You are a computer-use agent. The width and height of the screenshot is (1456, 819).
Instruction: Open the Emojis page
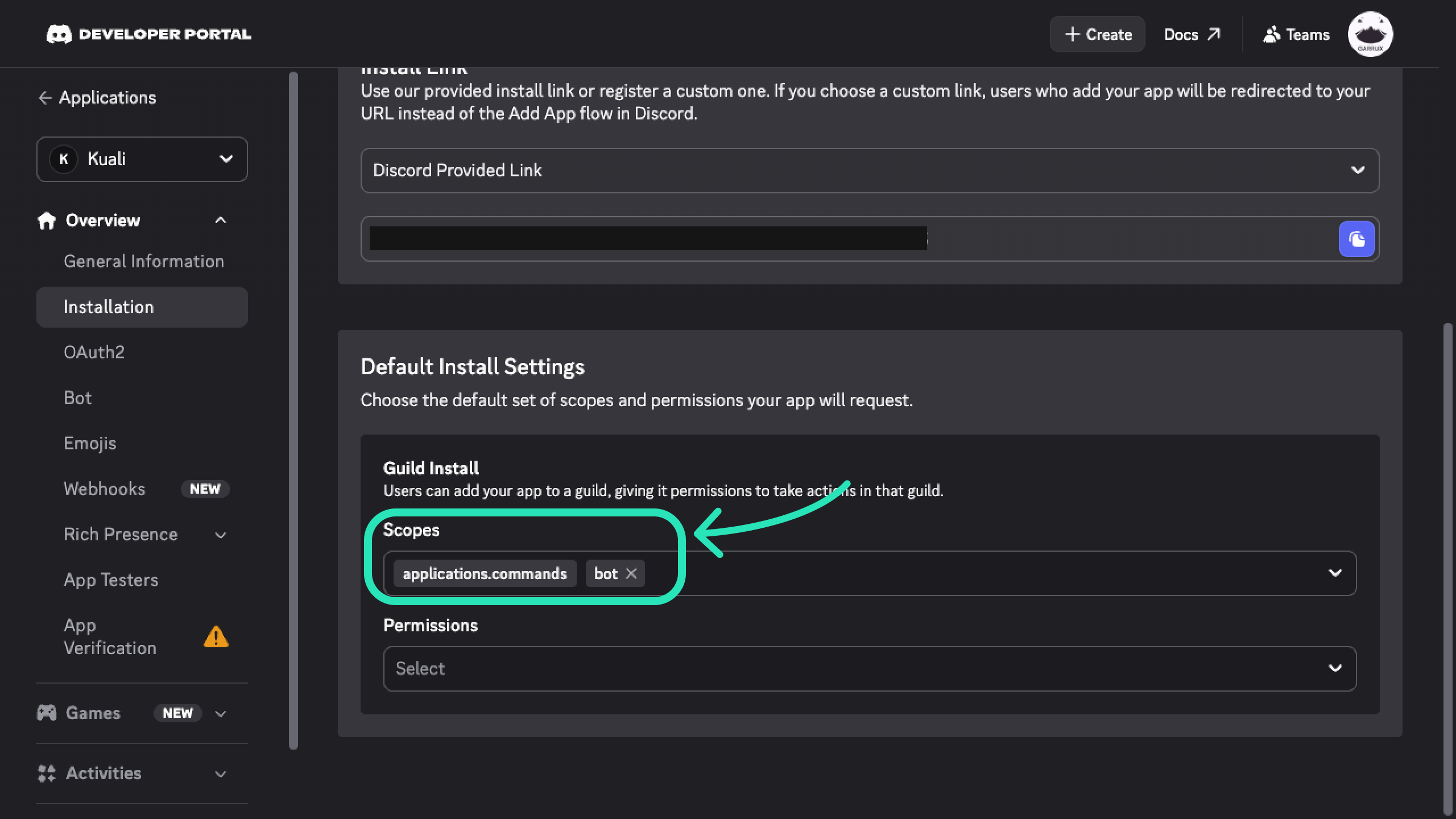(90, 444)
